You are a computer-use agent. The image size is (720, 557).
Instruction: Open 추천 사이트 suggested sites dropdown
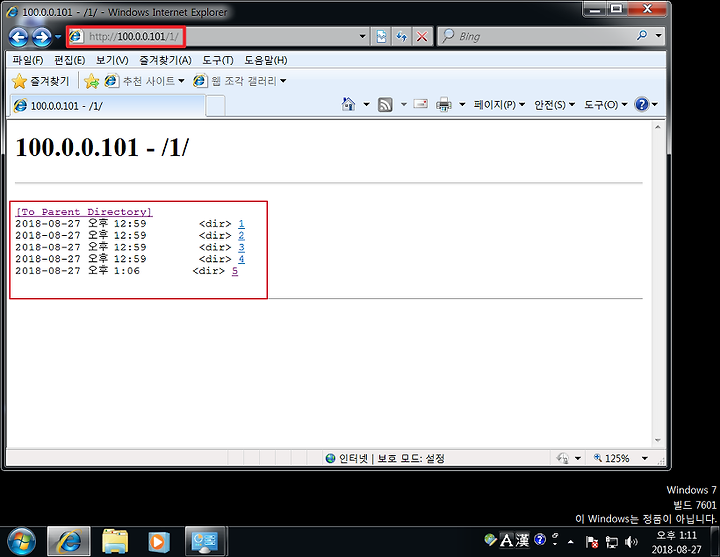144,81
